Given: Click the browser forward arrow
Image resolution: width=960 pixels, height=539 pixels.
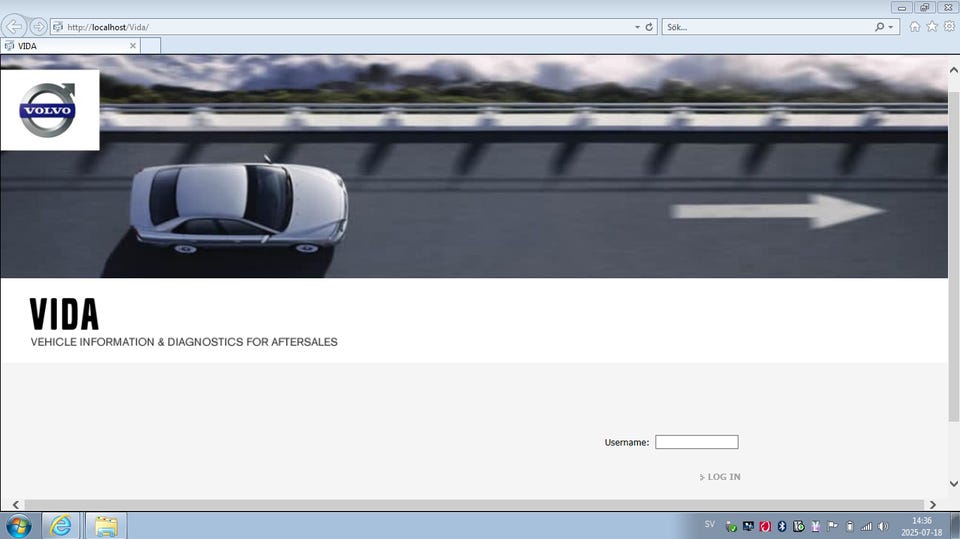Looking at the screenshot, I should (x=38, y=27).
